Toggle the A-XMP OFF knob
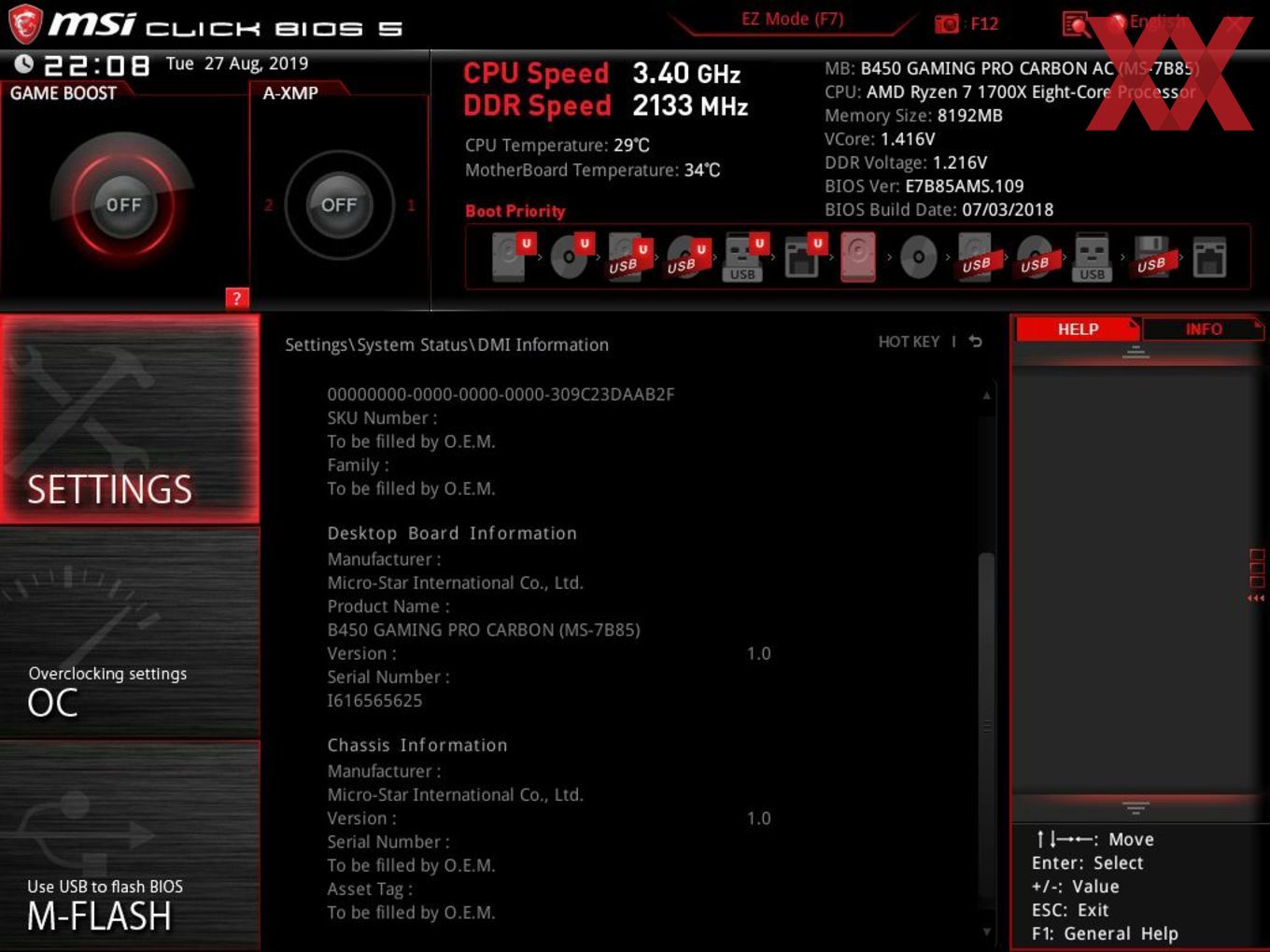The width and height of the screenshot is (1270, 952). click(339, 205)
